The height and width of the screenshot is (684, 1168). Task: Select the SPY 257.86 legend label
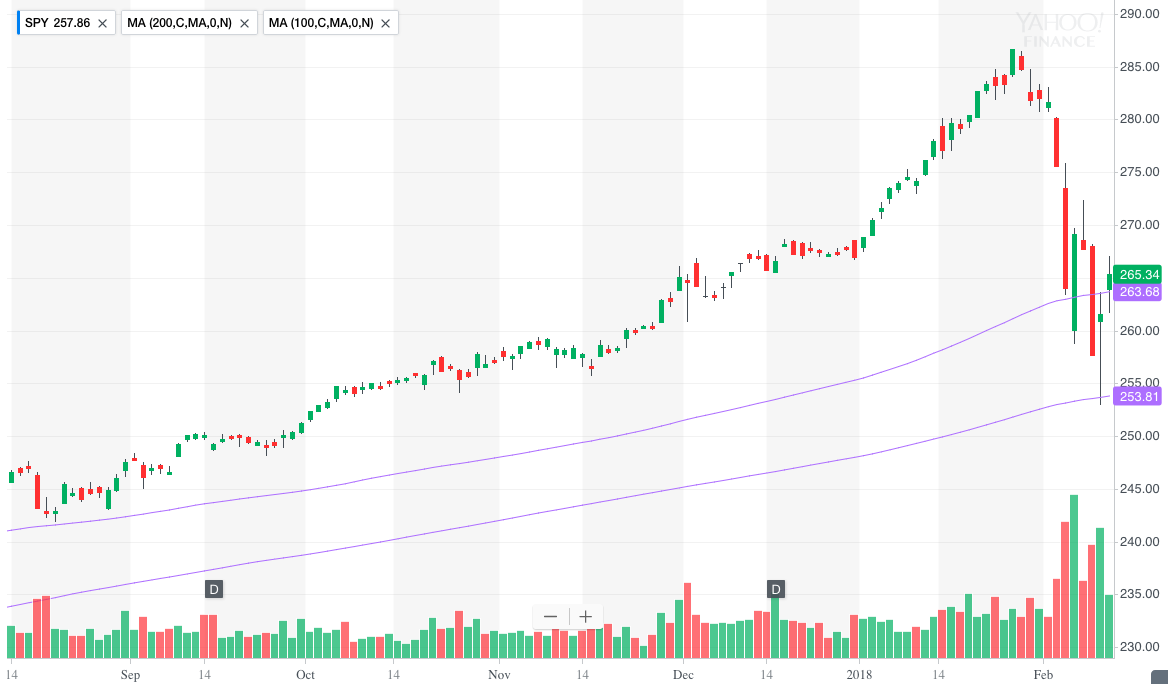(x=57, y=23)
